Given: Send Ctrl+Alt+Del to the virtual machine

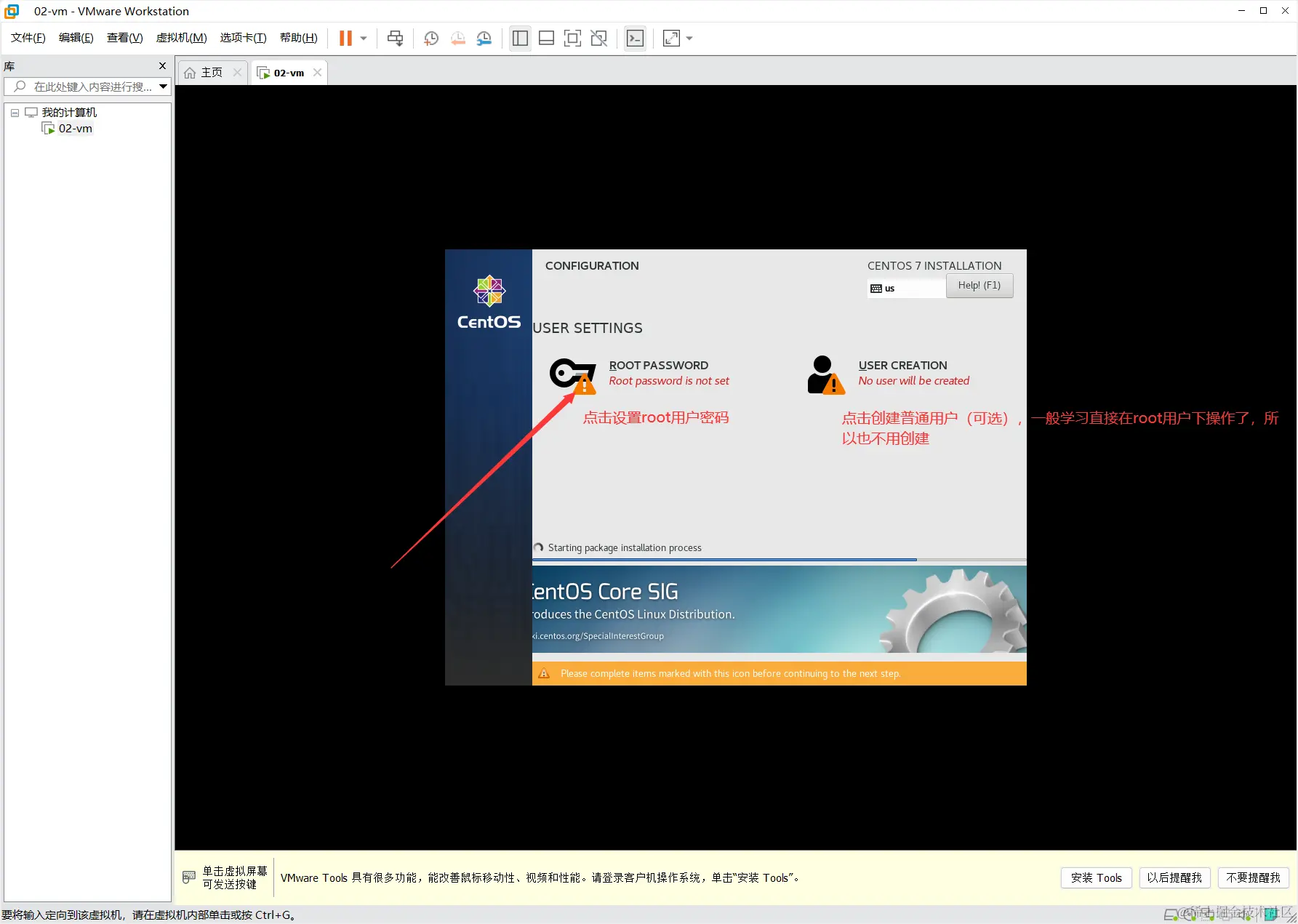Looking at the screenshot, I should [396, 39].
